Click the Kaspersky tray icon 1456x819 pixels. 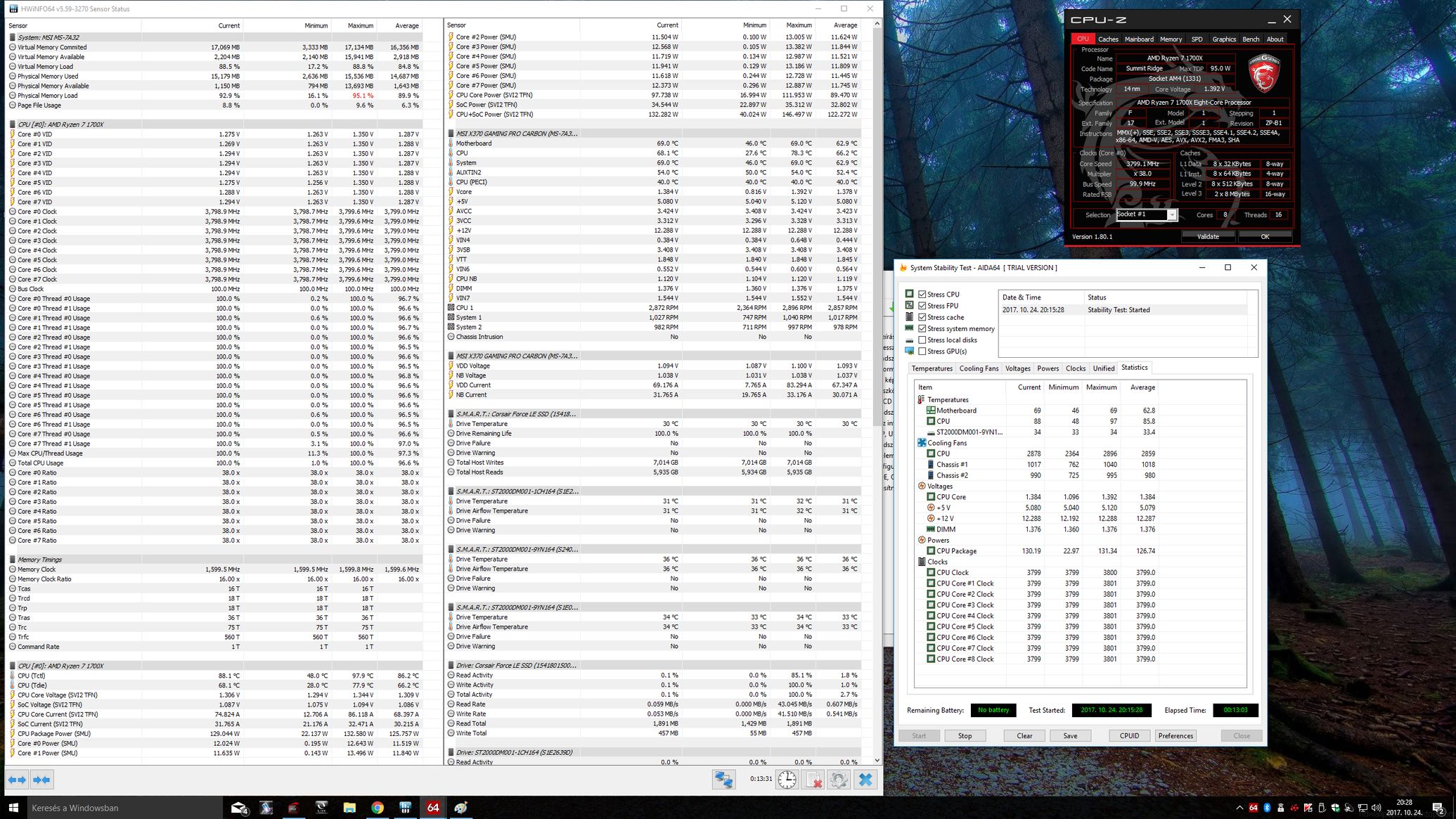tap(1308, 808)
